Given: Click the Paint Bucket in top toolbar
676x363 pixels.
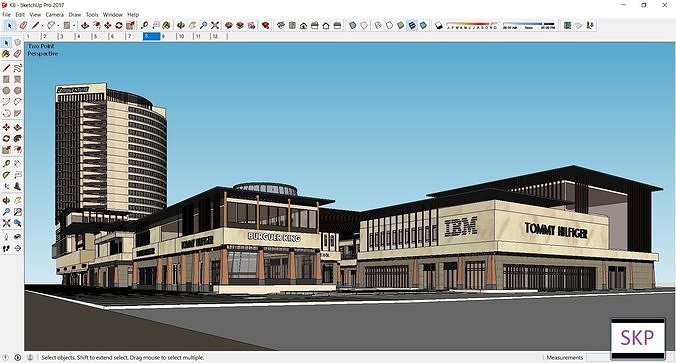Looking at the screenshot, I should click(166, 25).
